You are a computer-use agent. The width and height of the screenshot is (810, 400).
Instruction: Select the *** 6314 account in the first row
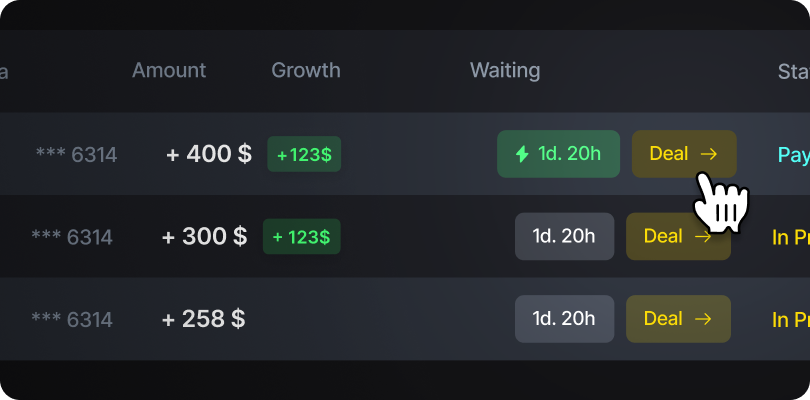(76, 155)
